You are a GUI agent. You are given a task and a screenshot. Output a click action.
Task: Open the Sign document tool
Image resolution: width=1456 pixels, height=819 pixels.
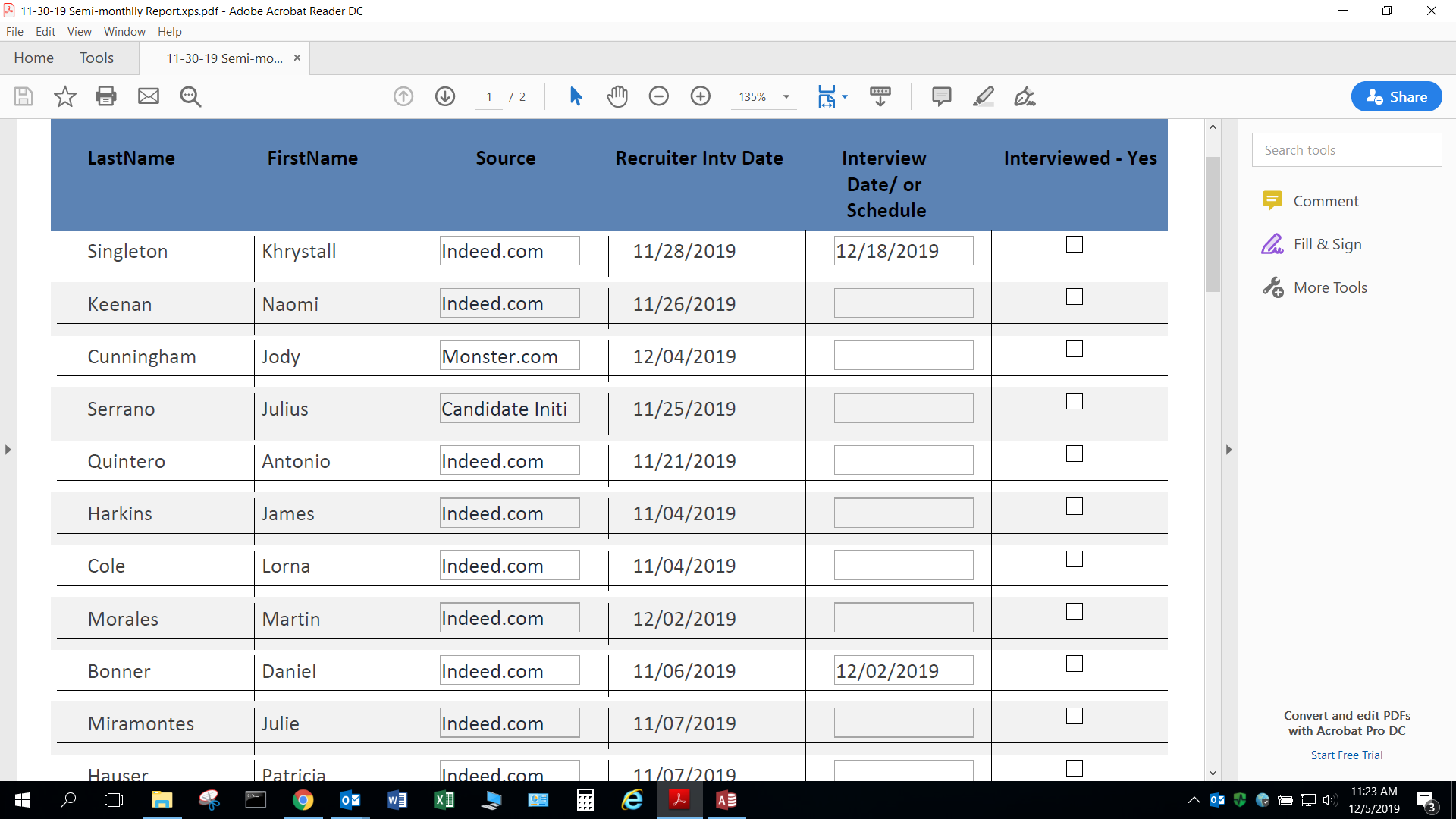click(1025, 96)
